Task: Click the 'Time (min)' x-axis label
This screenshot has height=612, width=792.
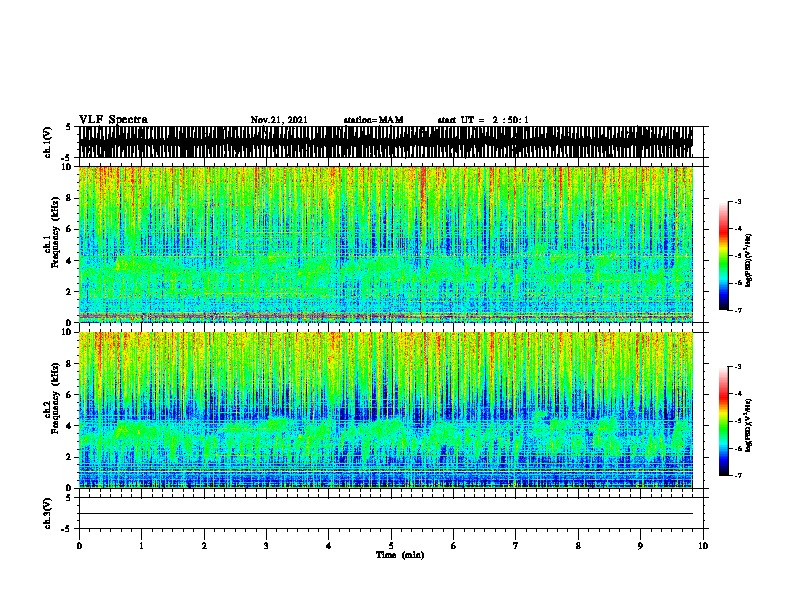Action: 400,555
